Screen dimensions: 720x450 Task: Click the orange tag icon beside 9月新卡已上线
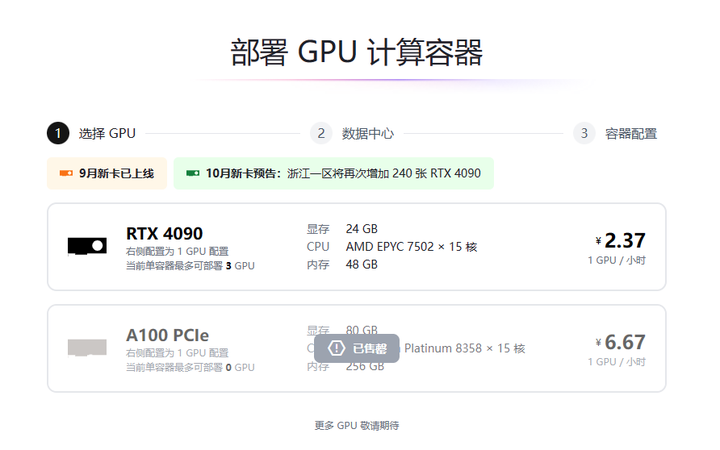[x=66, y=173]
